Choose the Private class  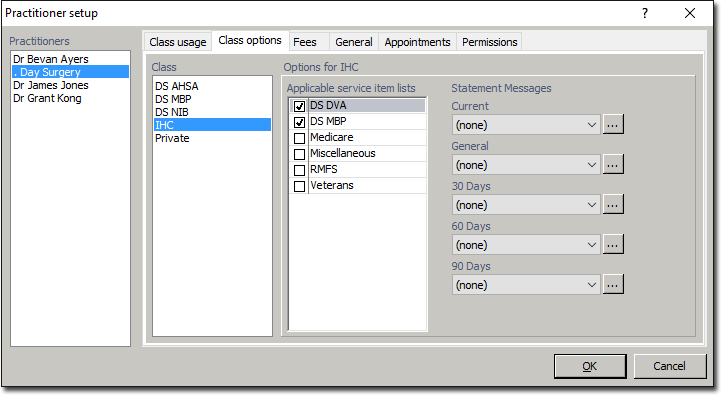(x=212, y=138)
